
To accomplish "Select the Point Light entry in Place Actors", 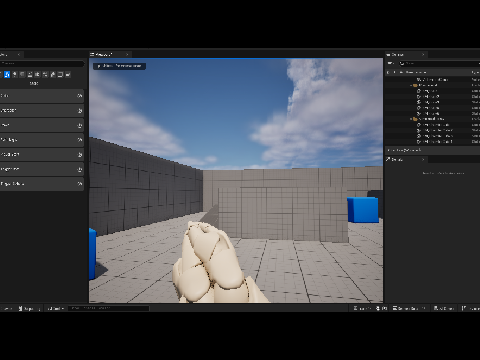I will click(42, 140).
